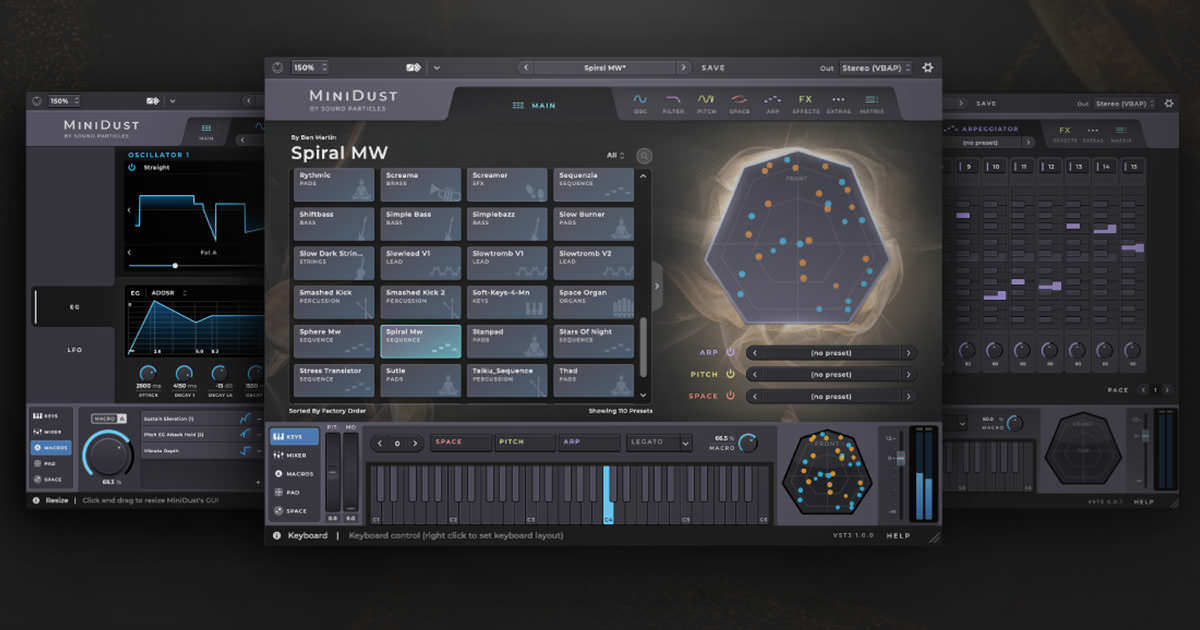Screen dimensions: 1200x630
Task: Click HELP in the right window
Action: click(1144, 502)
